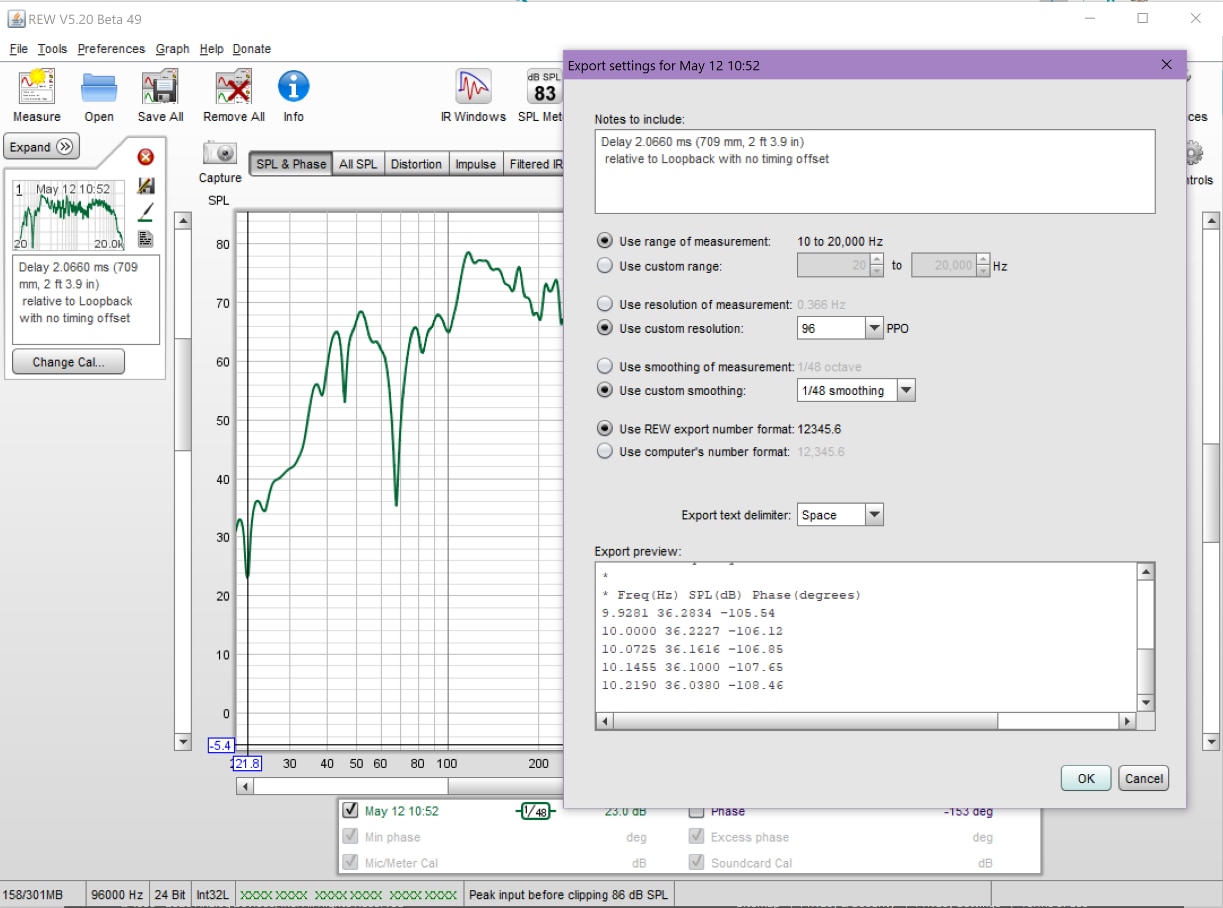Switch to the Distortion tab
The height and width of the screenshot is (908, 1223).
point(416,164)
